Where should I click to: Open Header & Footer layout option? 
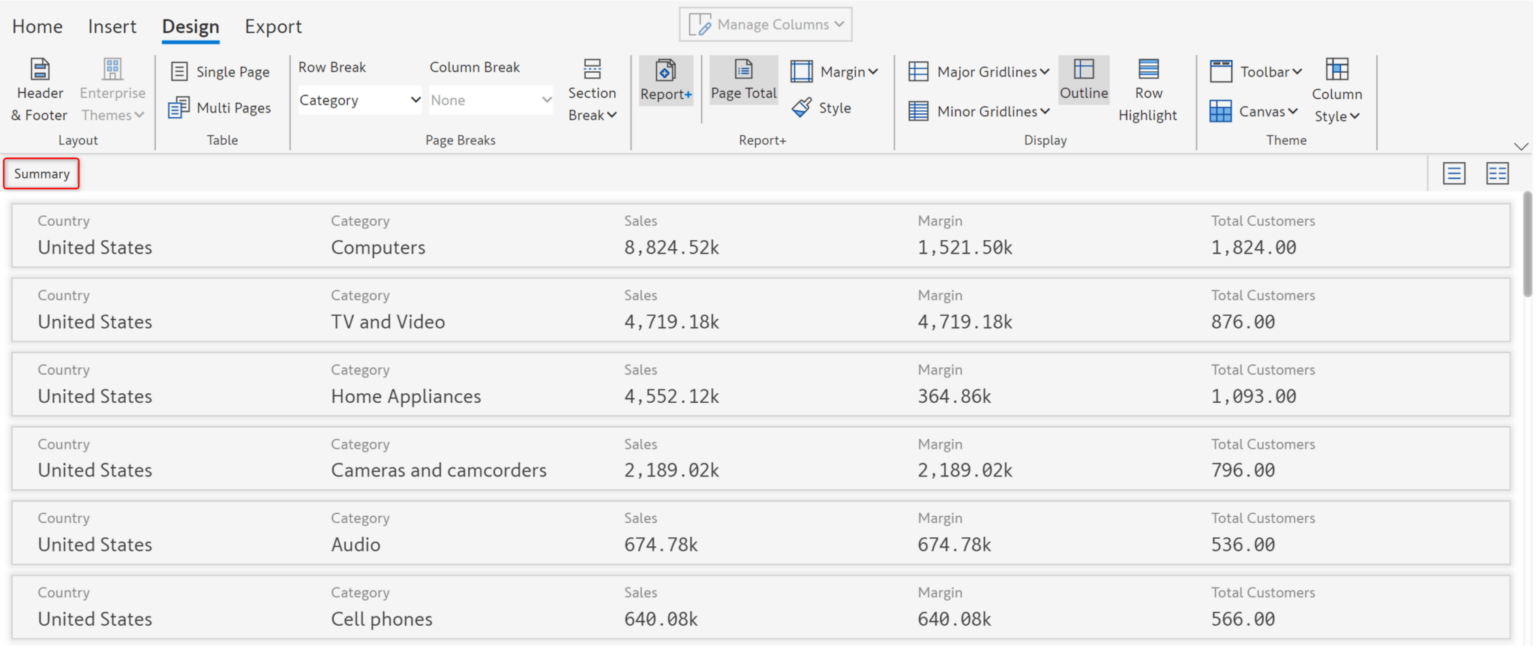(39, 90)
